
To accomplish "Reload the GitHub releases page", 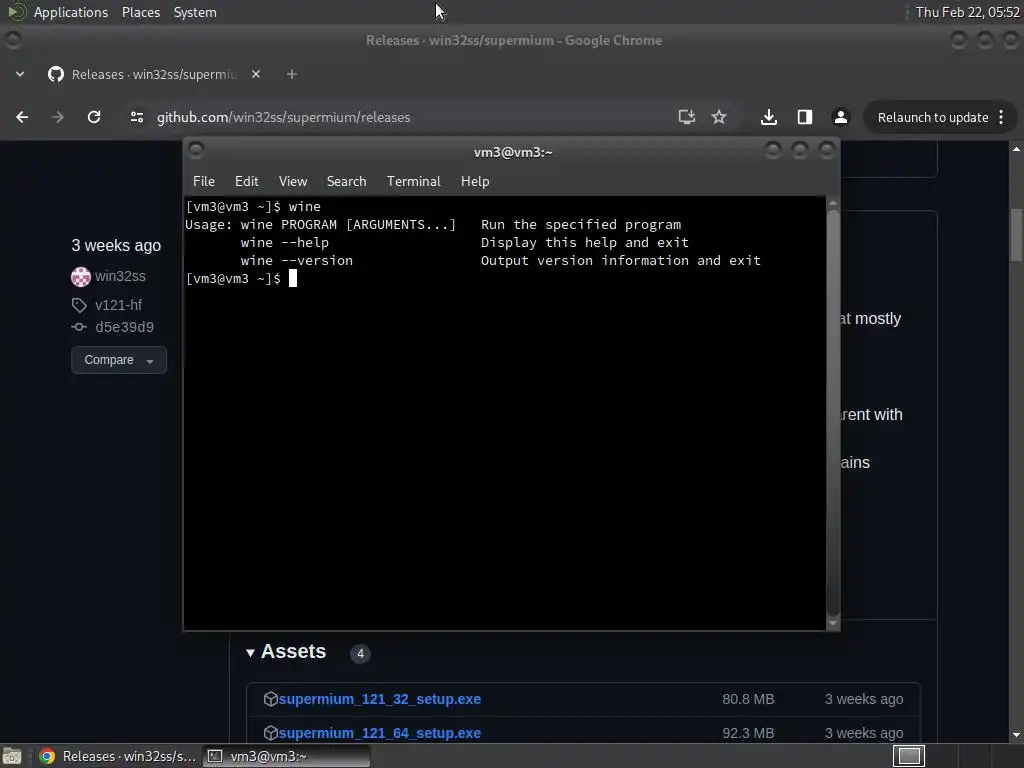I will click(94, 117).
